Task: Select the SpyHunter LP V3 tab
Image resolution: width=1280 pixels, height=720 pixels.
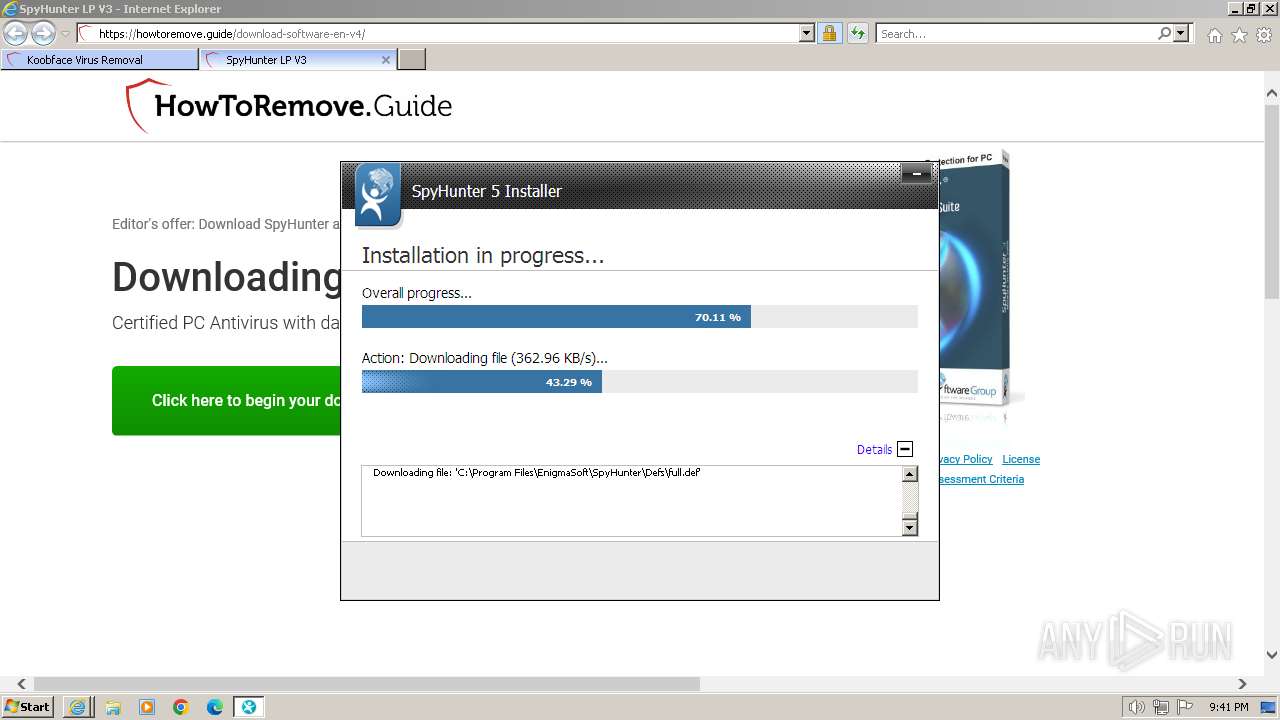Action: (x=290, y=60)
